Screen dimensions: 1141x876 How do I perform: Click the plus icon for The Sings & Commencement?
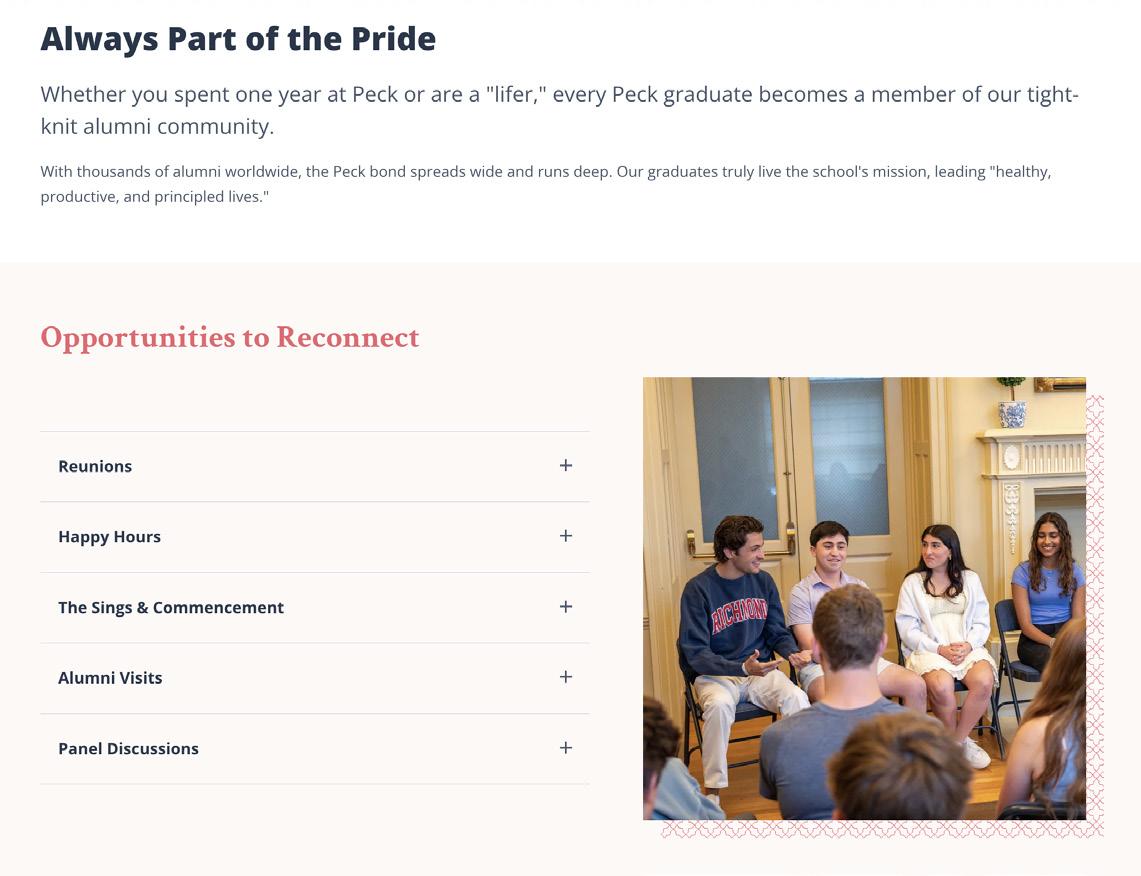point(566,607)
